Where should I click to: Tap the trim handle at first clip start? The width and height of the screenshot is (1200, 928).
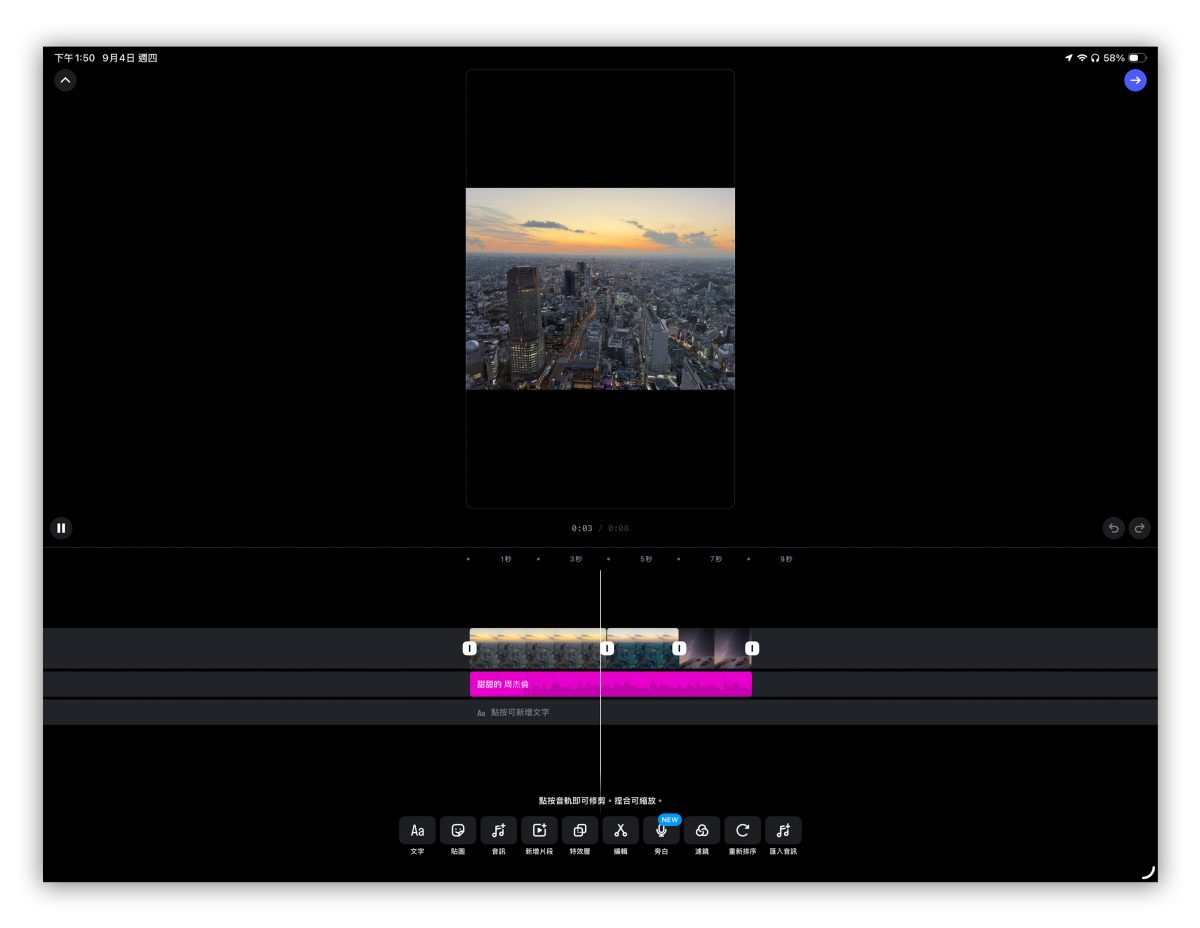[x=470, y=649]
